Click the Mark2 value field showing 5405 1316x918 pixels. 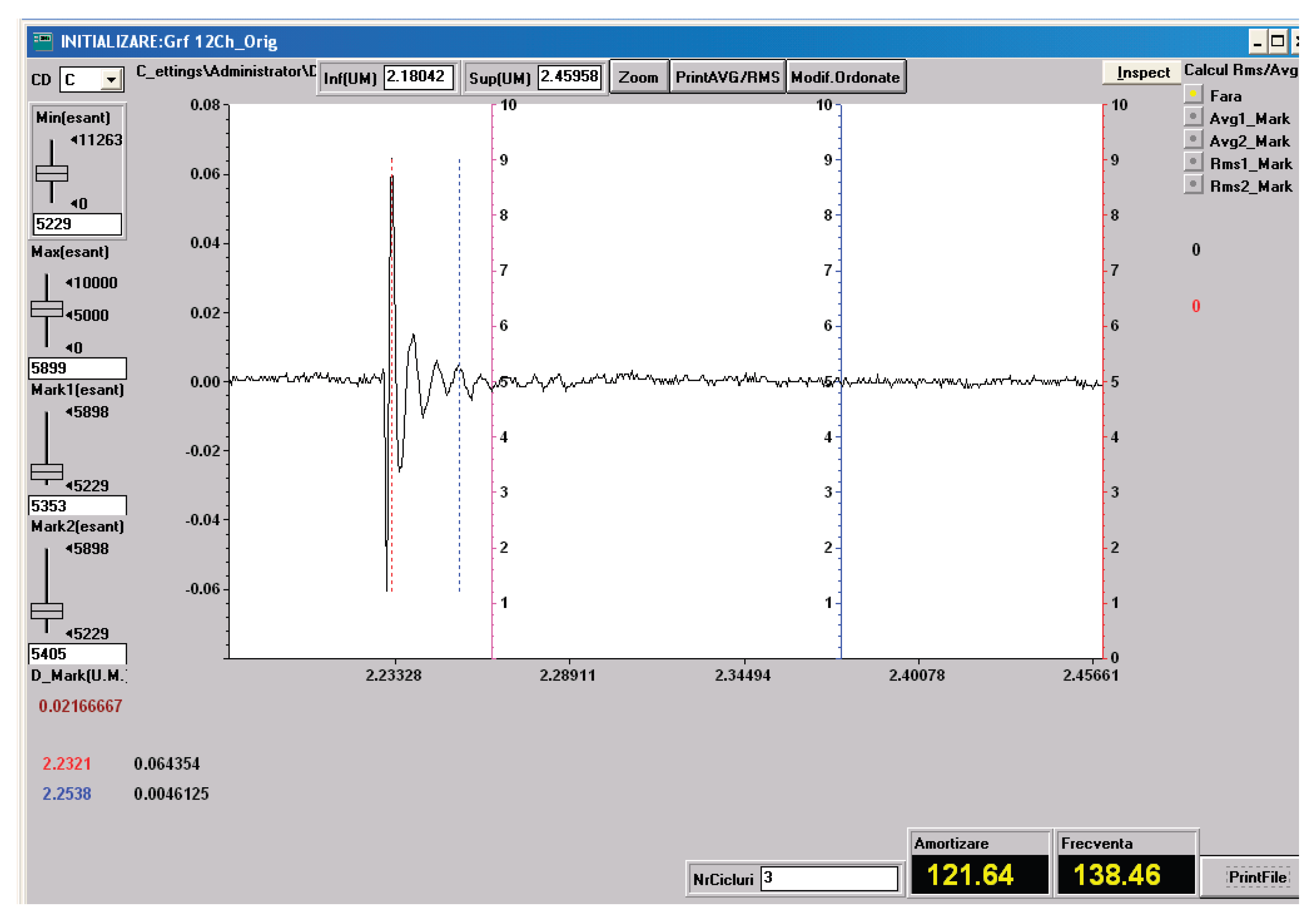(77, 654)
